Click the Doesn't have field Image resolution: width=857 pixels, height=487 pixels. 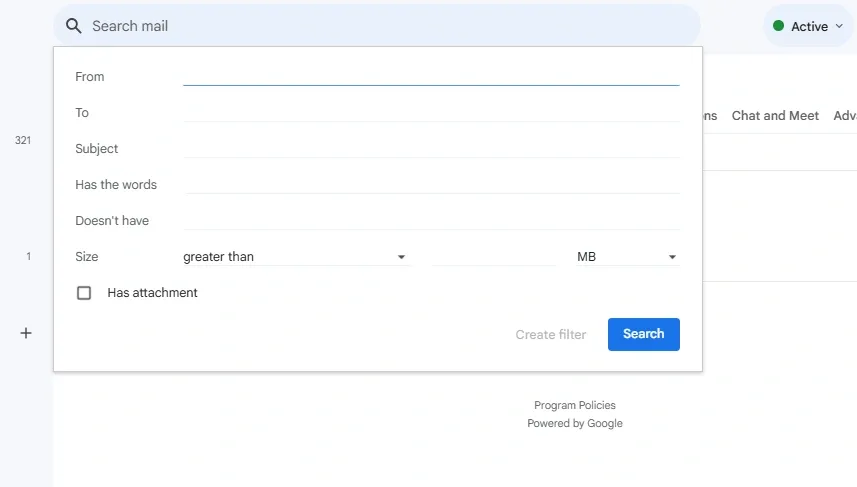[x=431, y=220]
